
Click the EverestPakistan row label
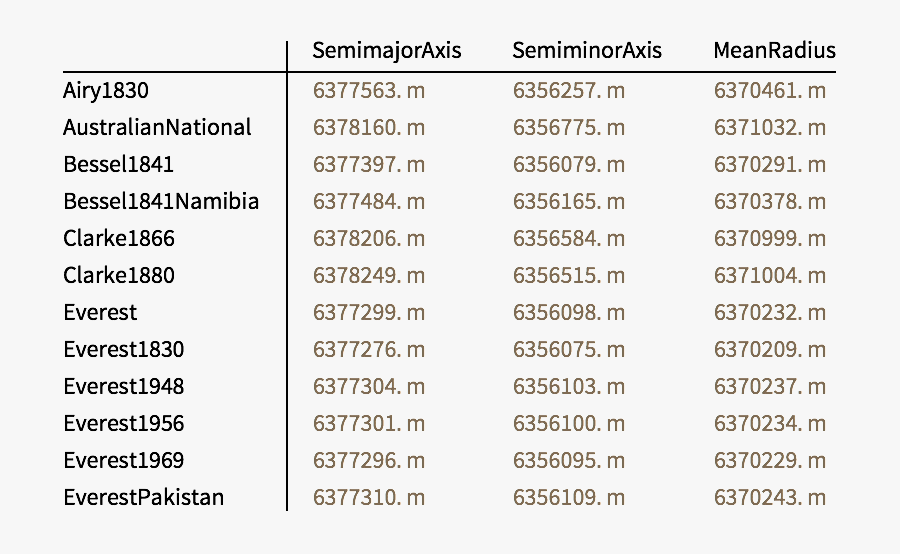tap(143, 497)
